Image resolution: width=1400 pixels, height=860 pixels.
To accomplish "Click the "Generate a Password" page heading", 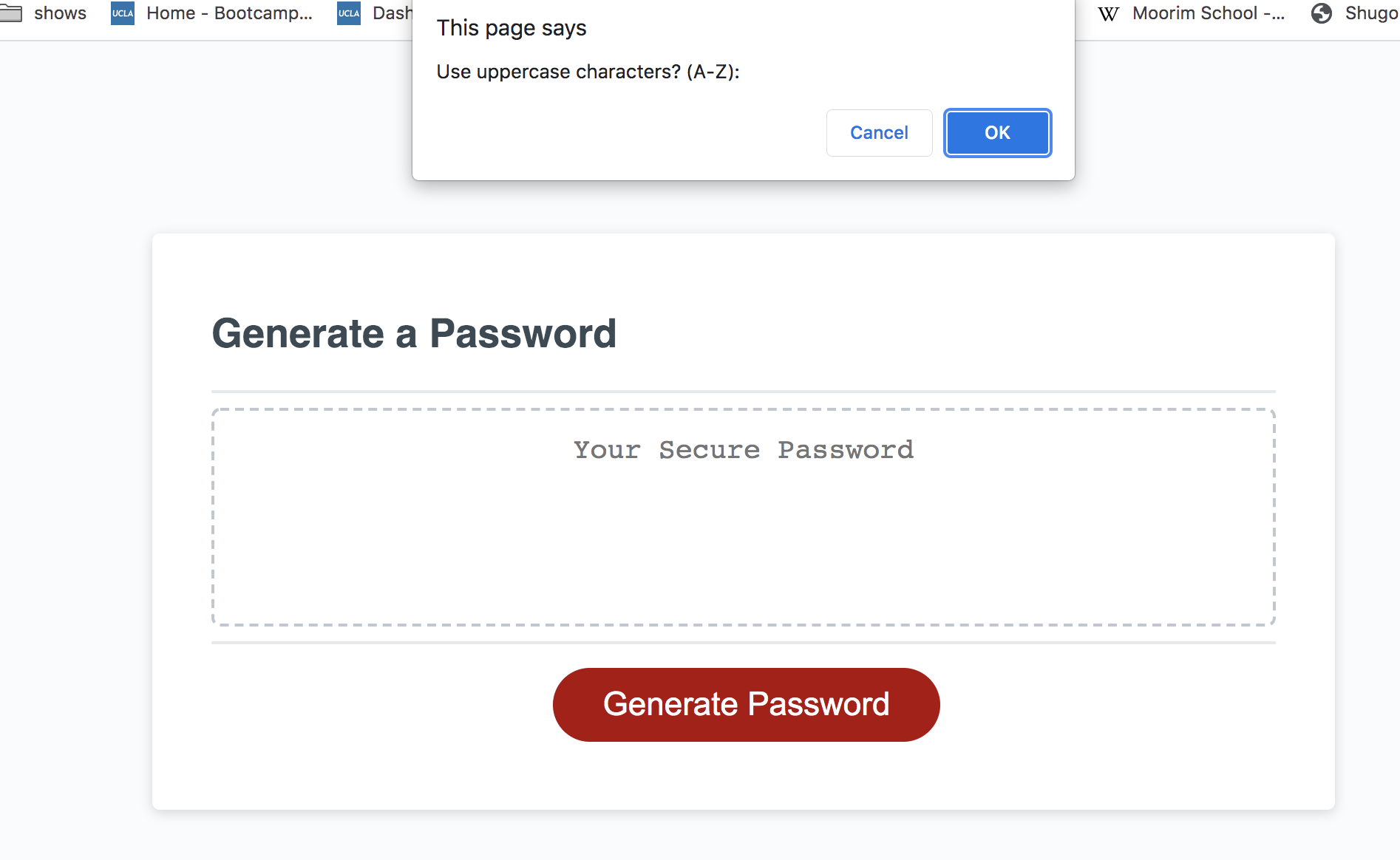I will click(x=414, y=333).
